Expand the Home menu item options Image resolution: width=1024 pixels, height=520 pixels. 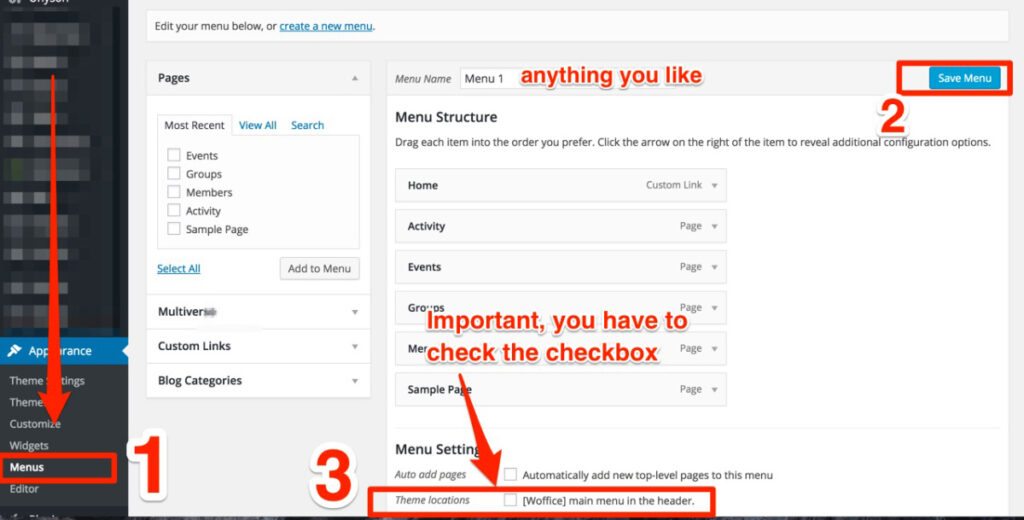click(x=714, y=186)
